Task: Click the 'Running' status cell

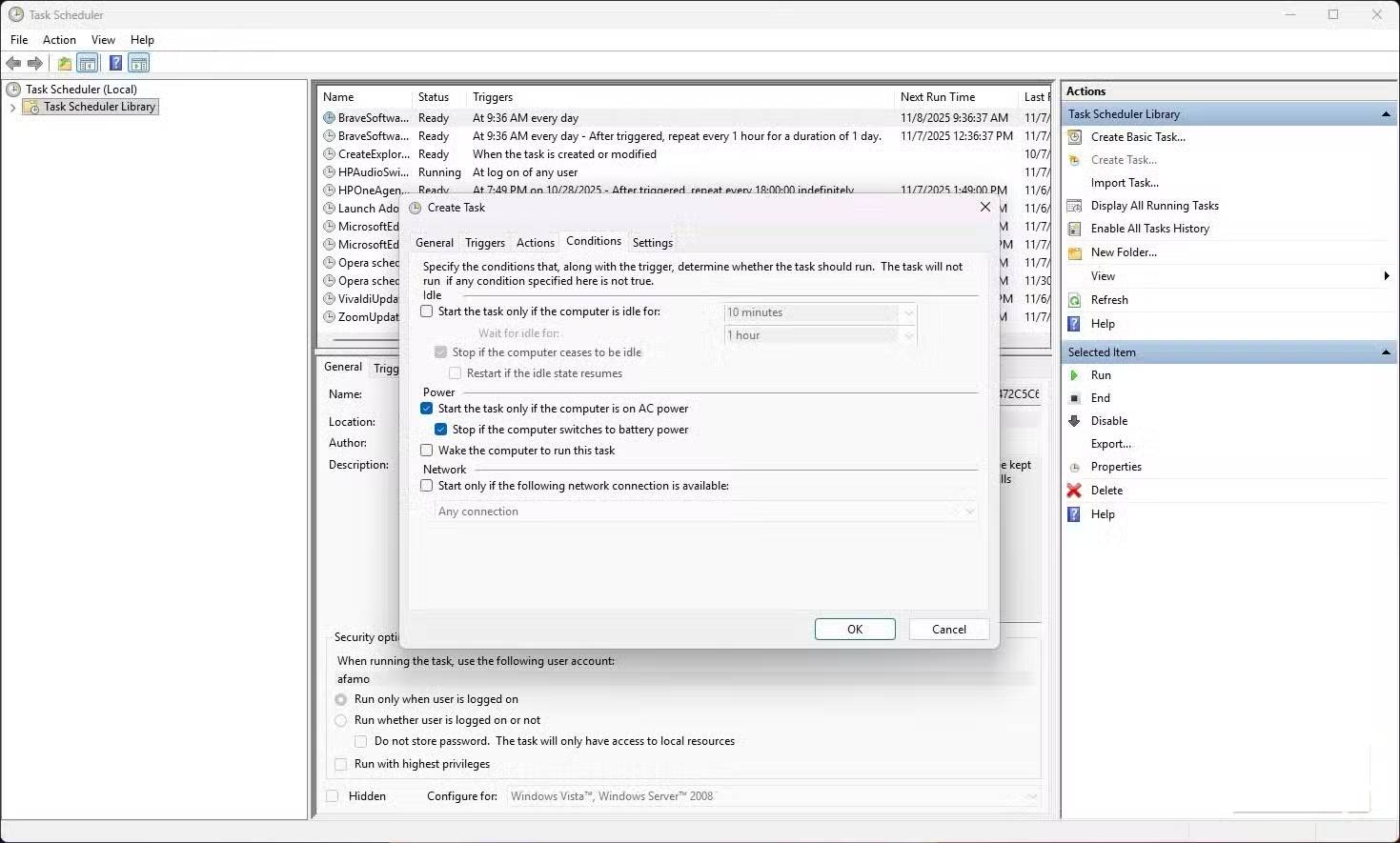Action: click(x=439, y=172)
